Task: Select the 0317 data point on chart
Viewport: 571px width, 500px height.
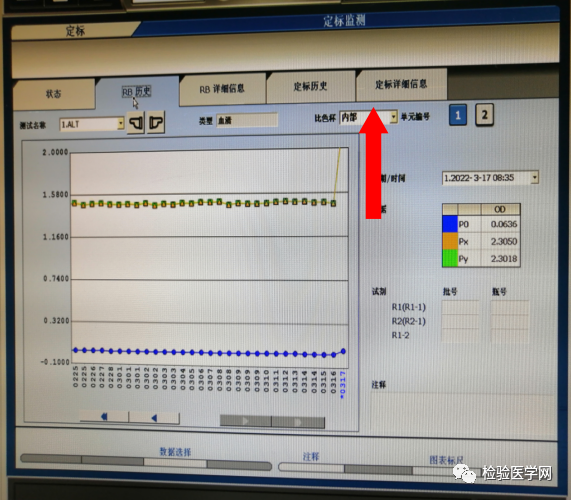Action: click(x=343, y=351)
